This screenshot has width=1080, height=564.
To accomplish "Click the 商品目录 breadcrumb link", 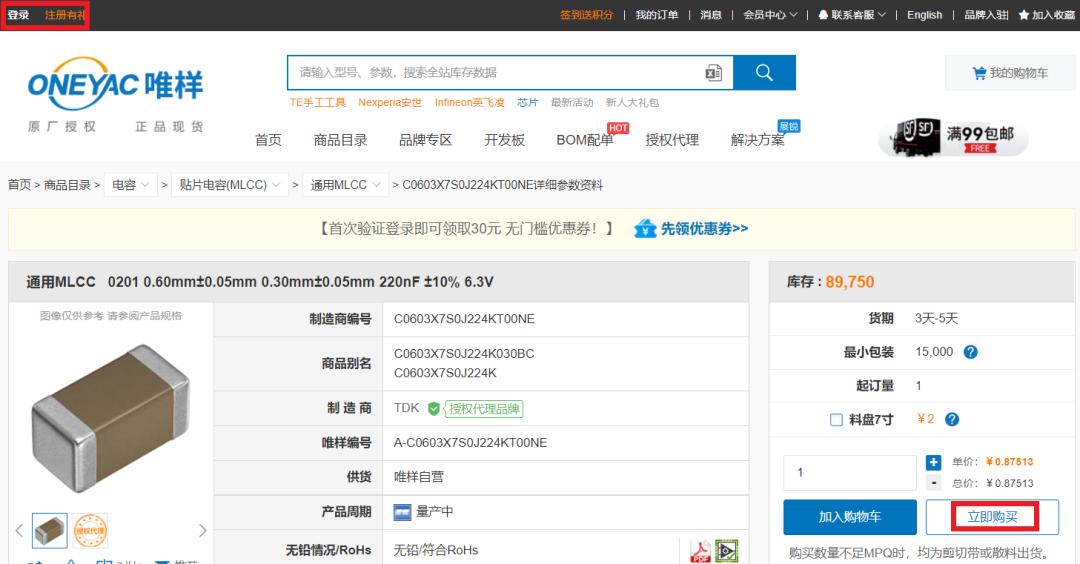I will (68, 185).
